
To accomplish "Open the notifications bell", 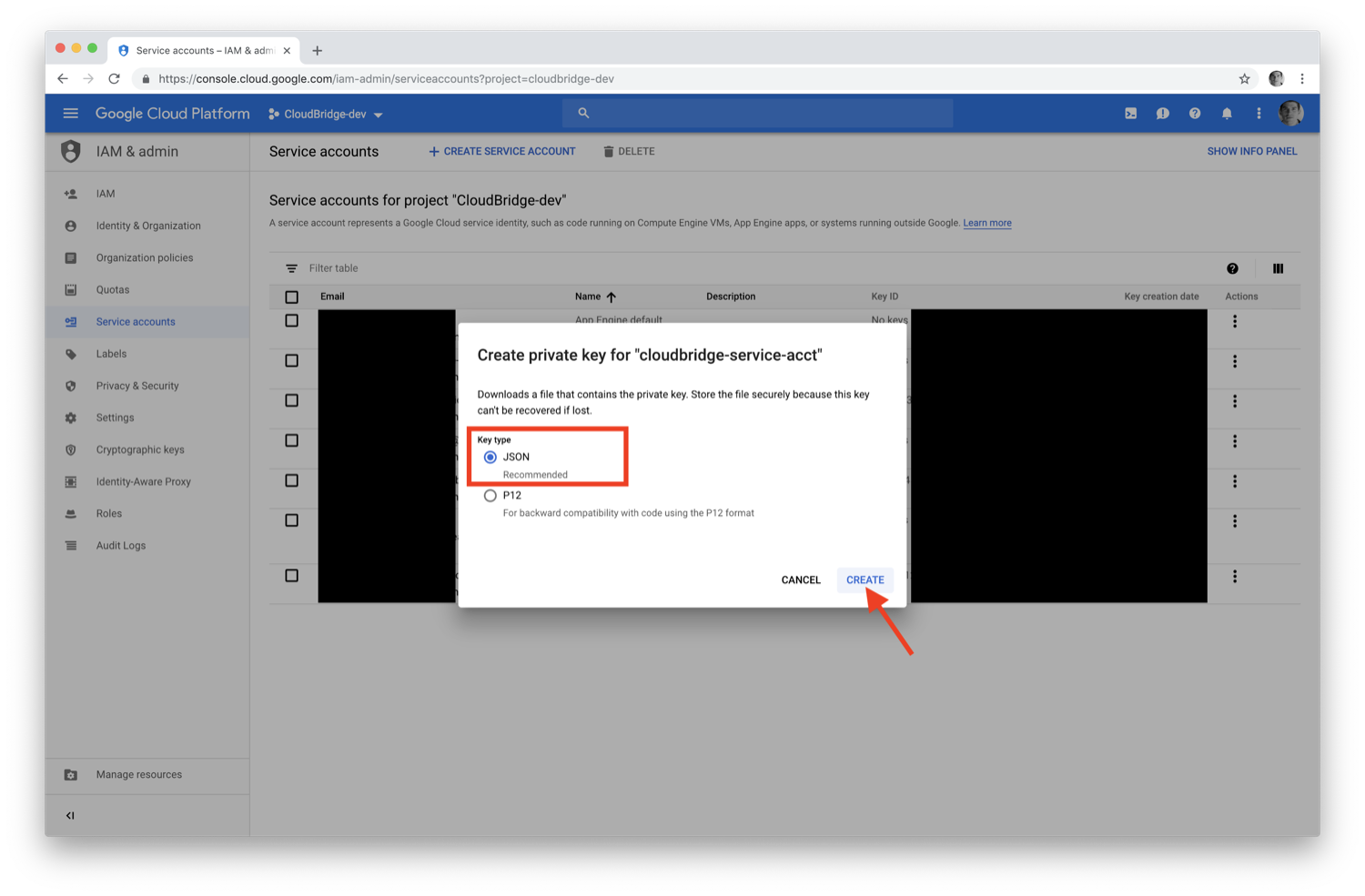I will point(1227,114).
